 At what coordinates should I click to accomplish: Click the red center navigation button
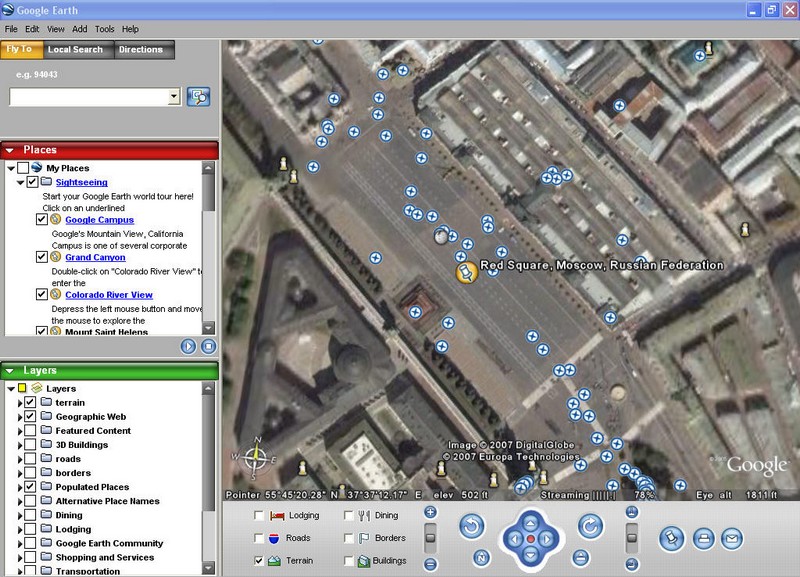pos(531,539)
